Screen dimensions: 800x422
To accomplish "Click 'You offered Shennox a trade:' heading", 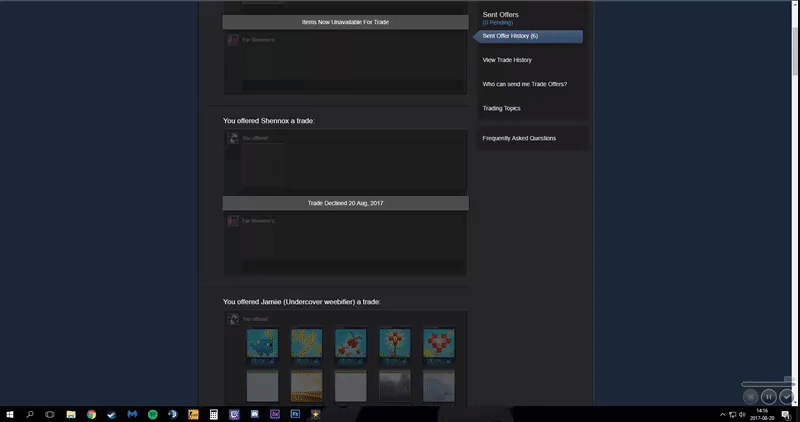I will 269,121.
